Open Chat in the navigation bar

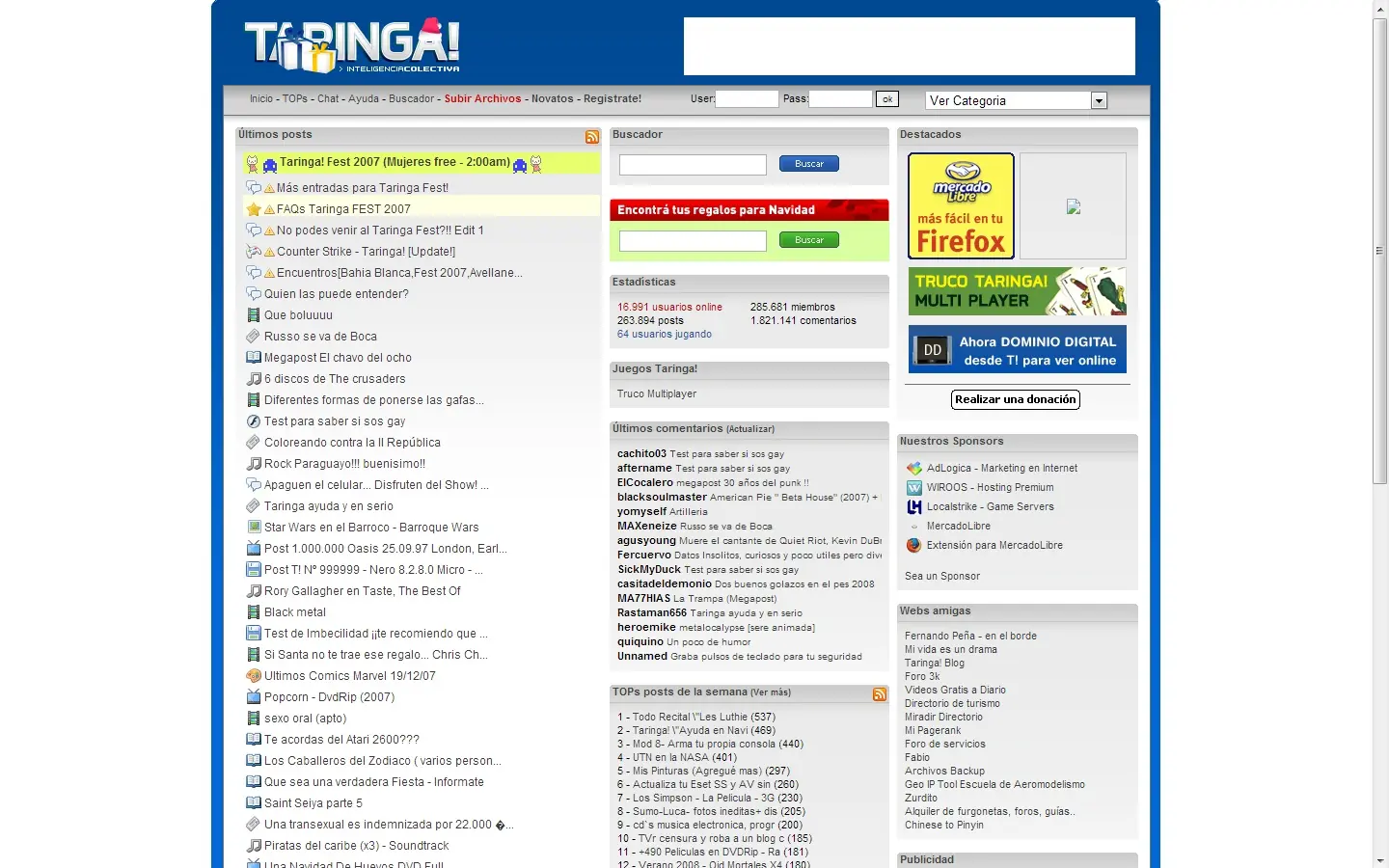[x=328, y=99]
